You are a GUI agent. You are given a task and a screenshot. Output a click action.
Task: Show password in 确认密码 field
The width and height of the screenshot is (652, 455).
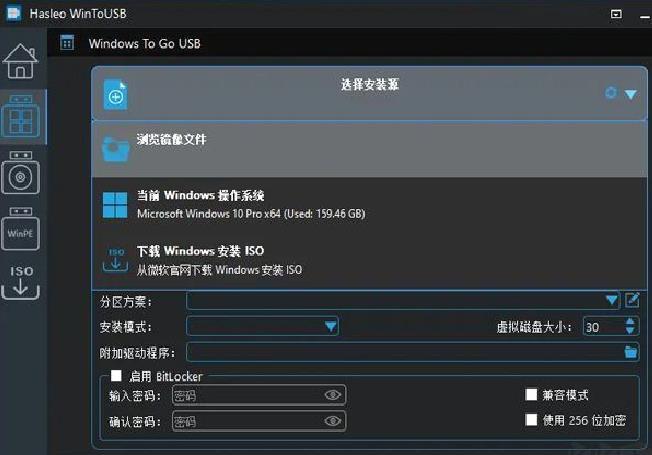333,421
